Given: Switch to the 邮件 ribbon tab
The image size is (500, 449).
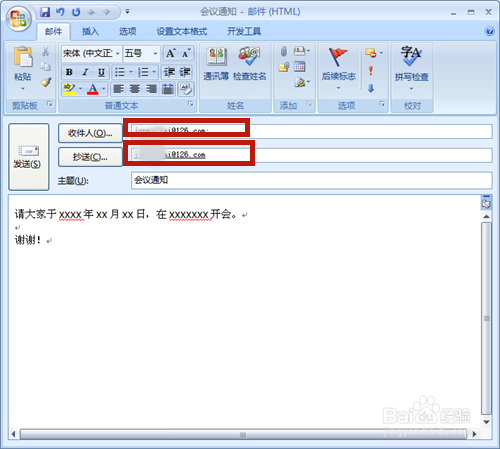Looking at the screenshot, I should (x=53, y=31).
